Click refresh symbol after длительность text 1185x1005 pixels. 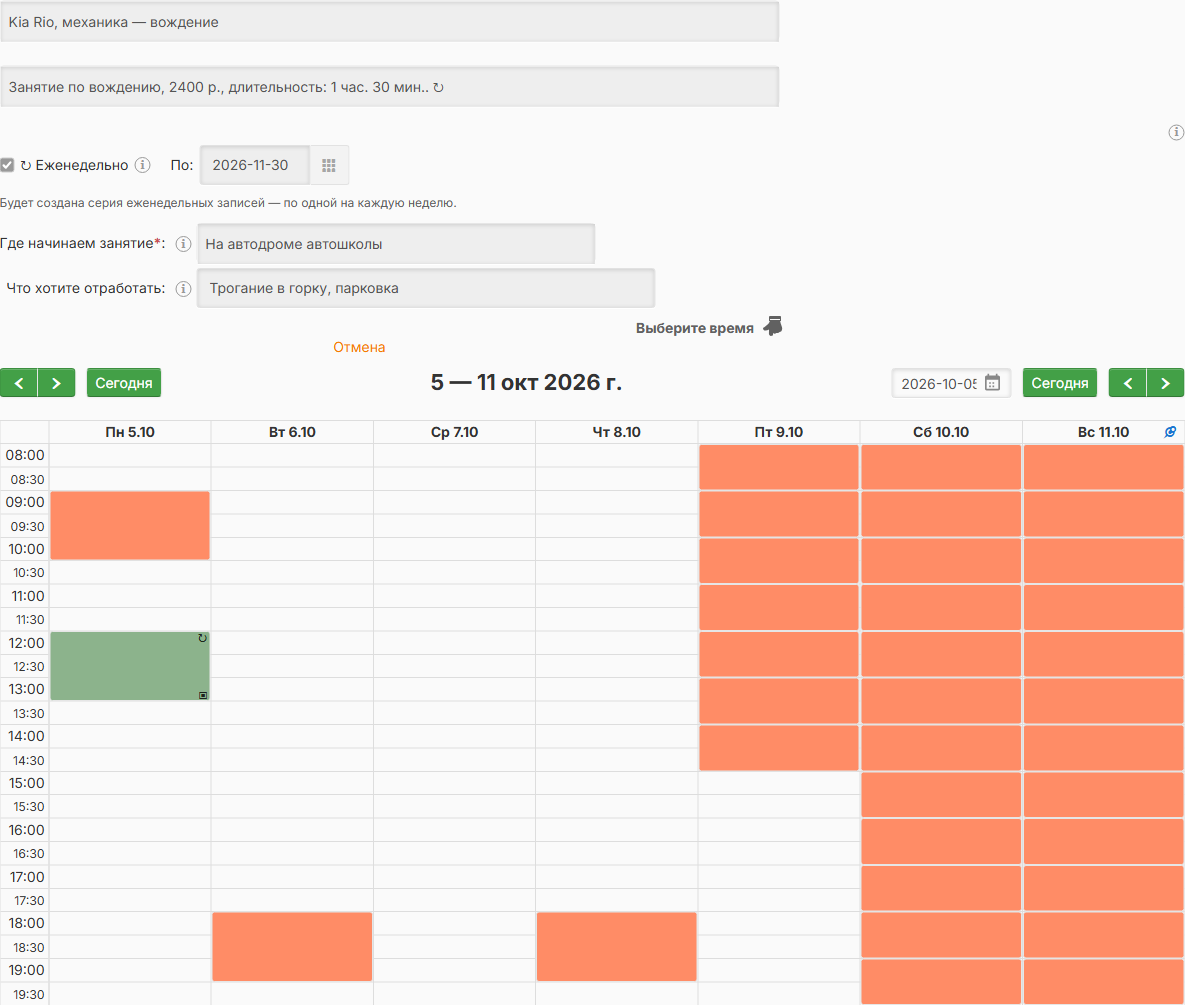tap(438, 88)
